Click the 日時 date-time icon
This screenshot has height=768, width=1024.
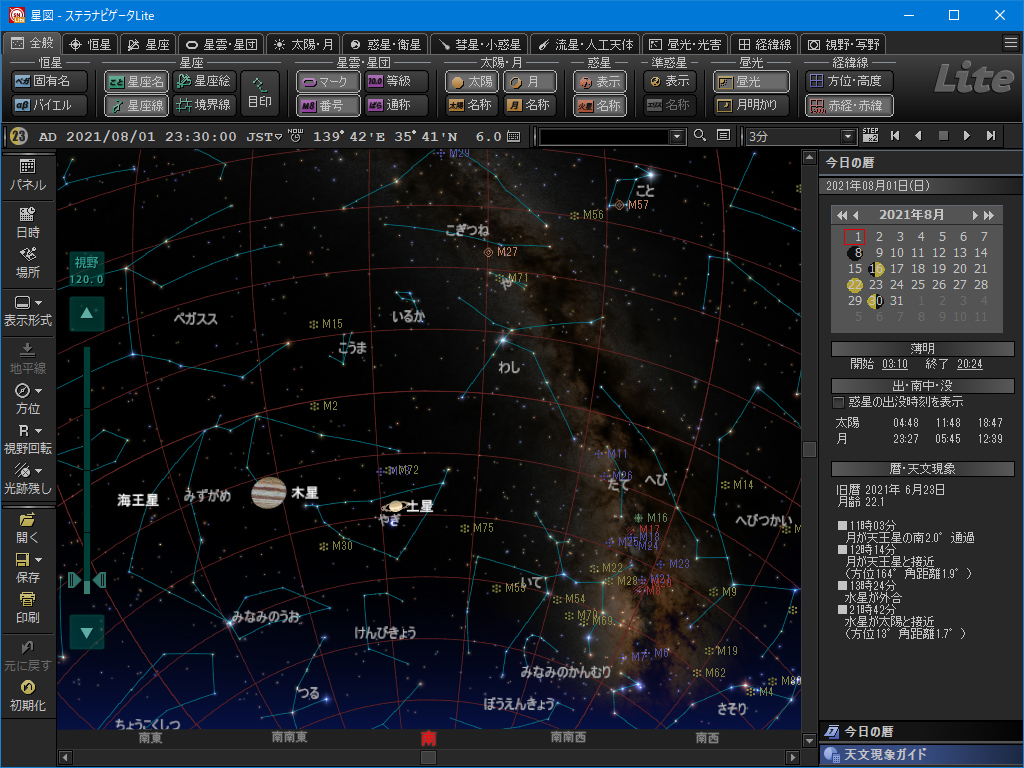[27, 222]
